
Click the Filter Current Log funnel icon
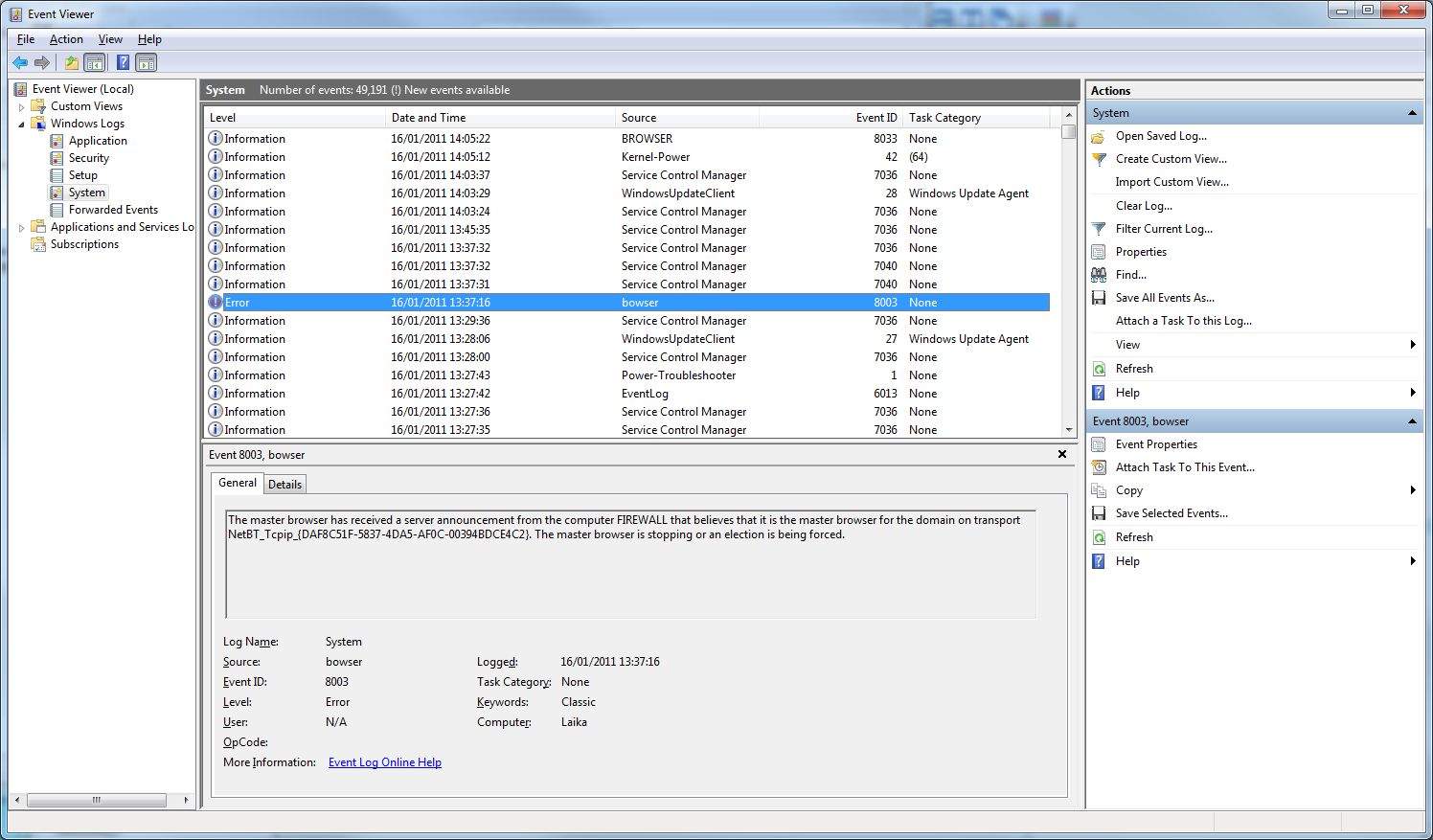point(1099,229)
